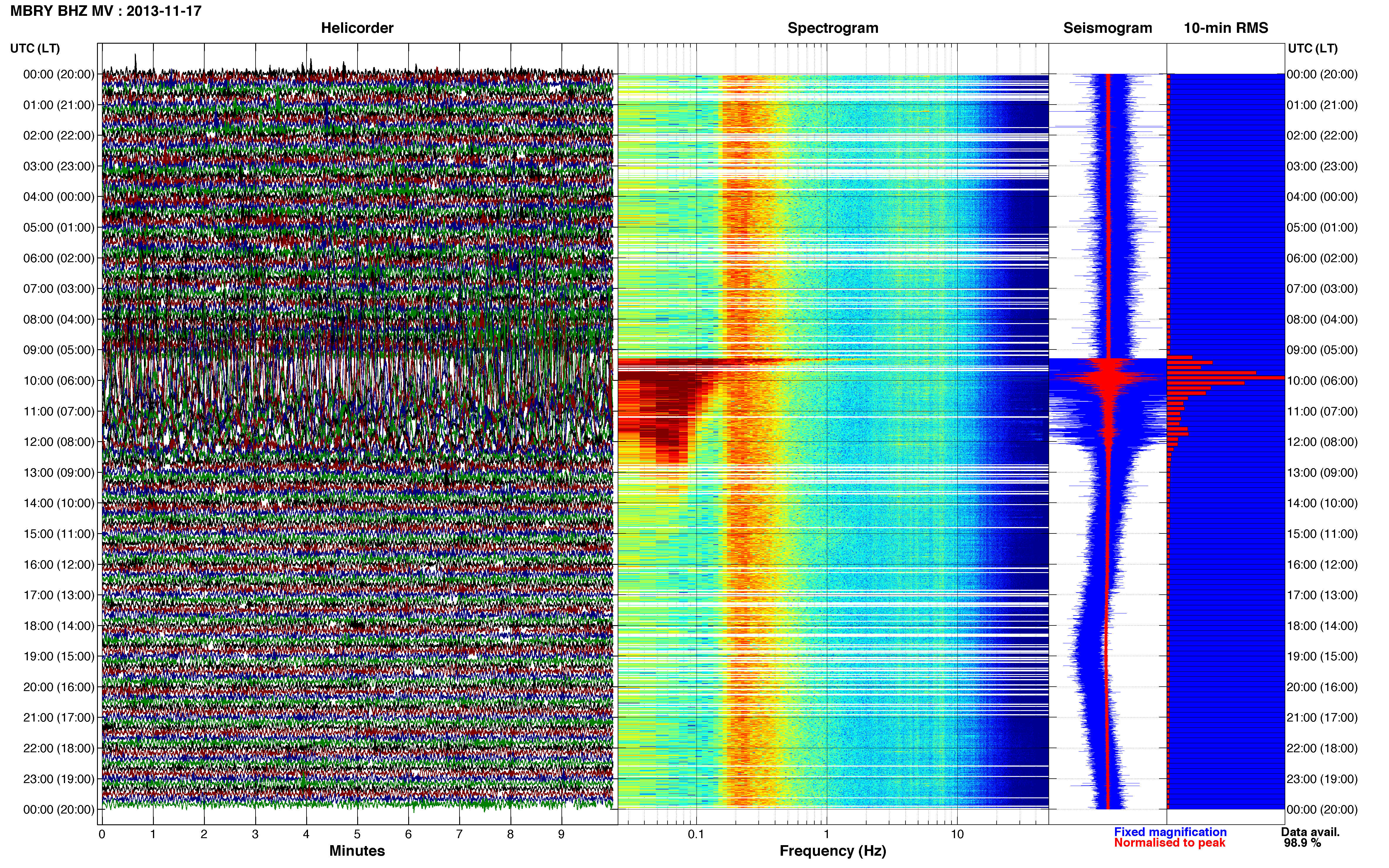Click the "UTC (LT)" label beside the RMS panel
This screenshot has width=1389, height=868.
(1313, 48)
